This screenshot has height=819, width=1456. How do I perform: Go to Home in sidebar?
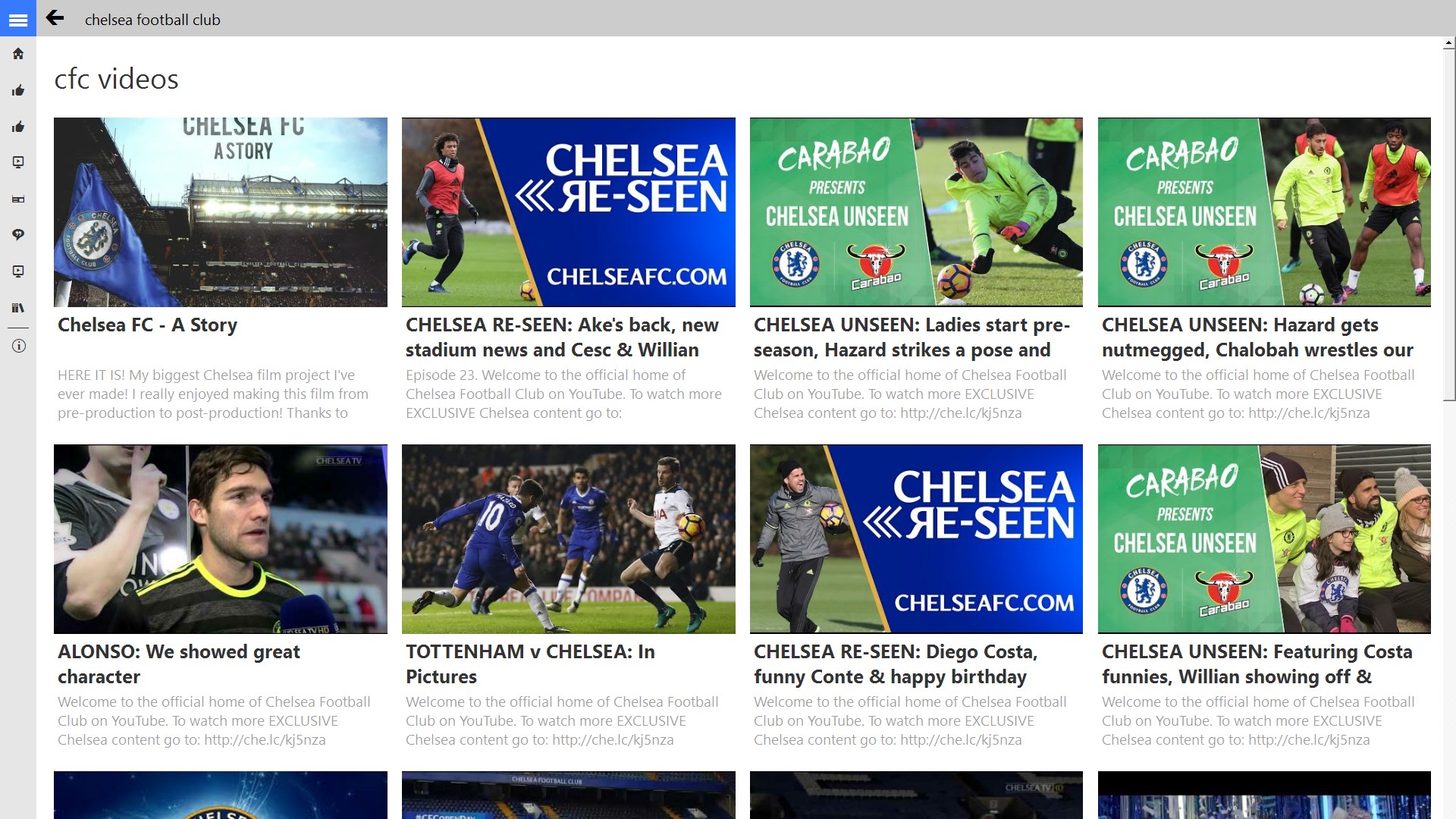pyautogui.click(x=18, y=54)
